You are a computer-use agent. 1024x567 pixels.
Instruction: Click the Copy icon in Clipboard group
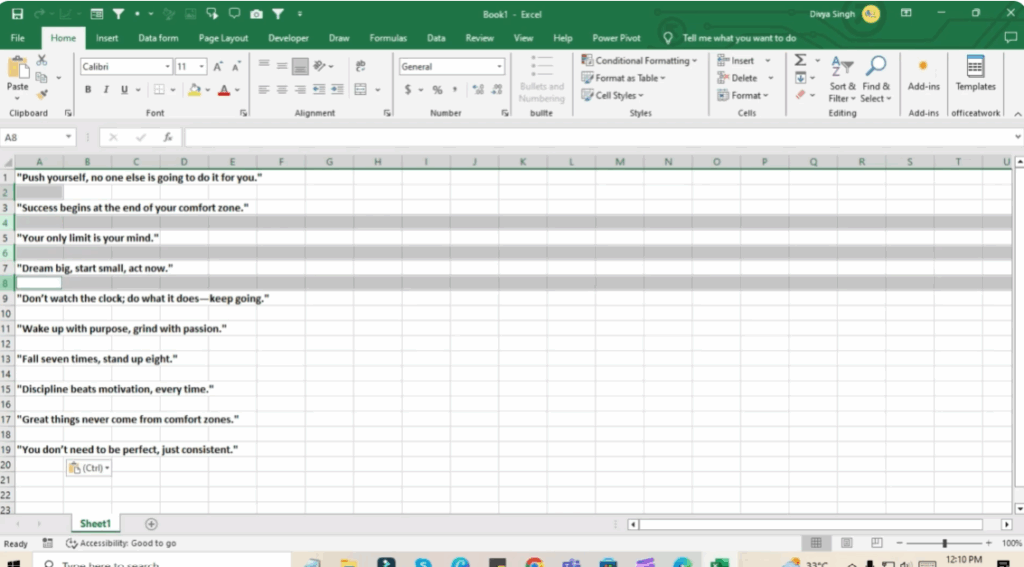pos(42,78)
